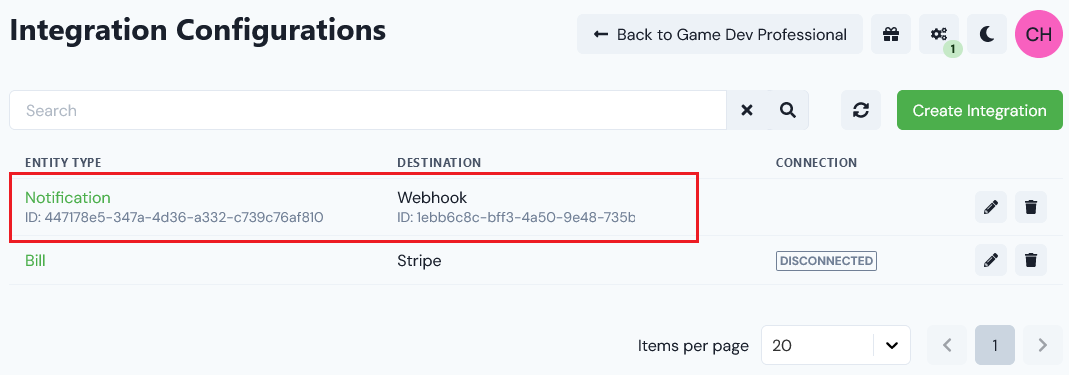Delete the Bill Stripe integration
Screen dimensions: 1069x375
pos(1031,260)
